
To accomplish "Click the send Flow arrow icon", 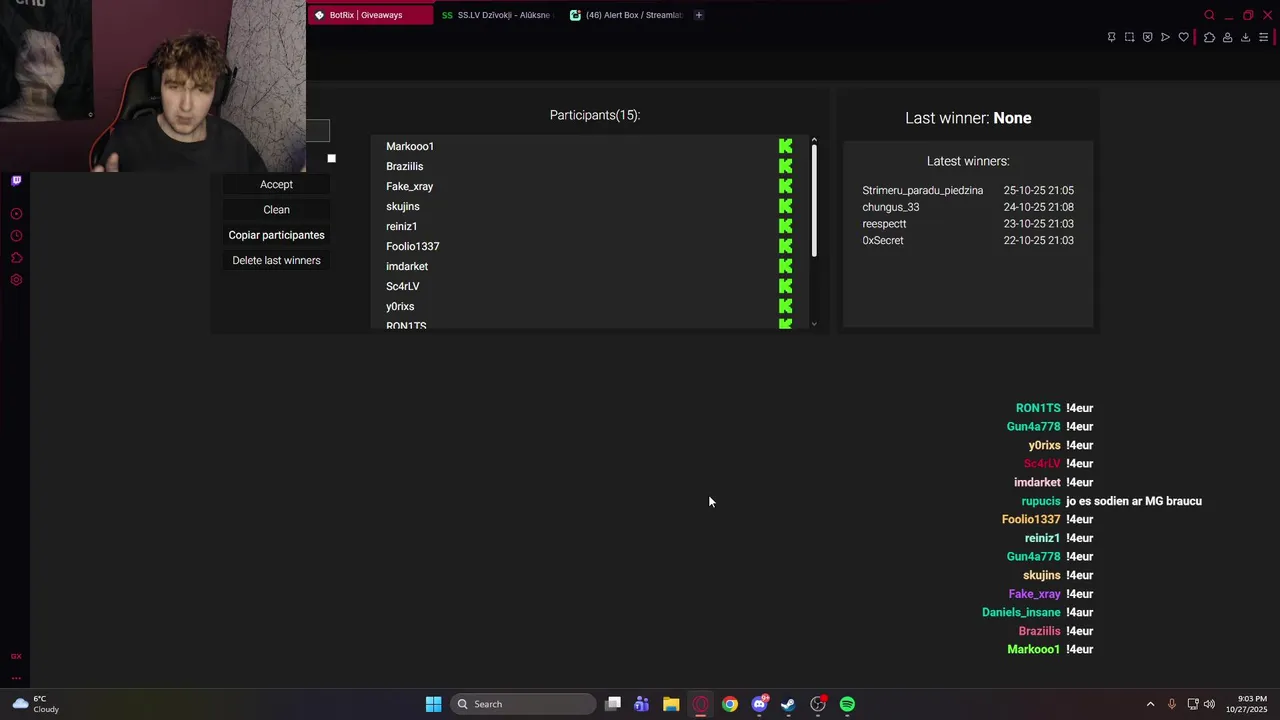I will (1165, 37).
